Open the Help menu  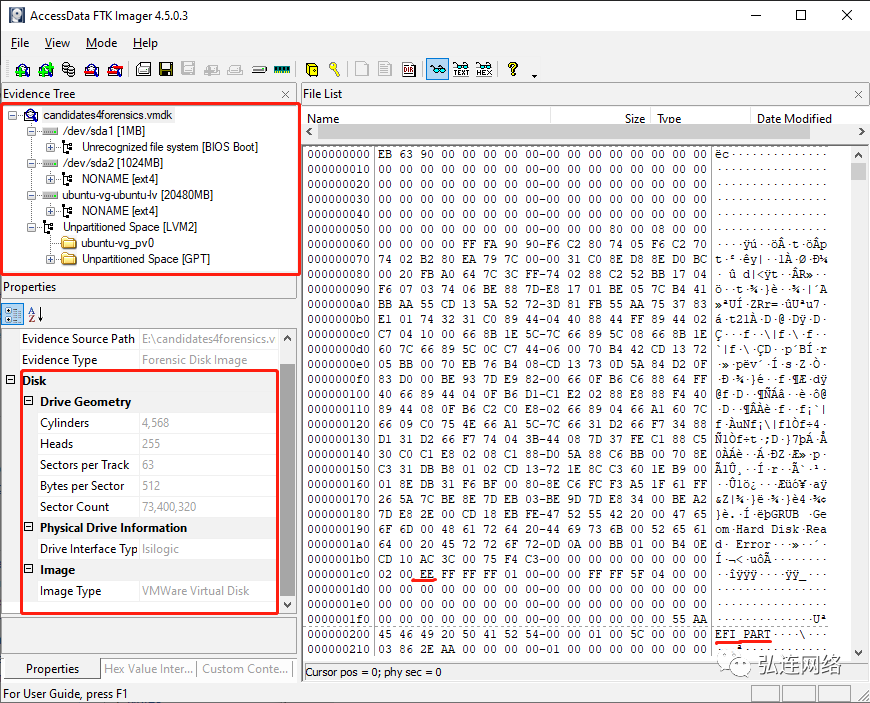(145, 43)
